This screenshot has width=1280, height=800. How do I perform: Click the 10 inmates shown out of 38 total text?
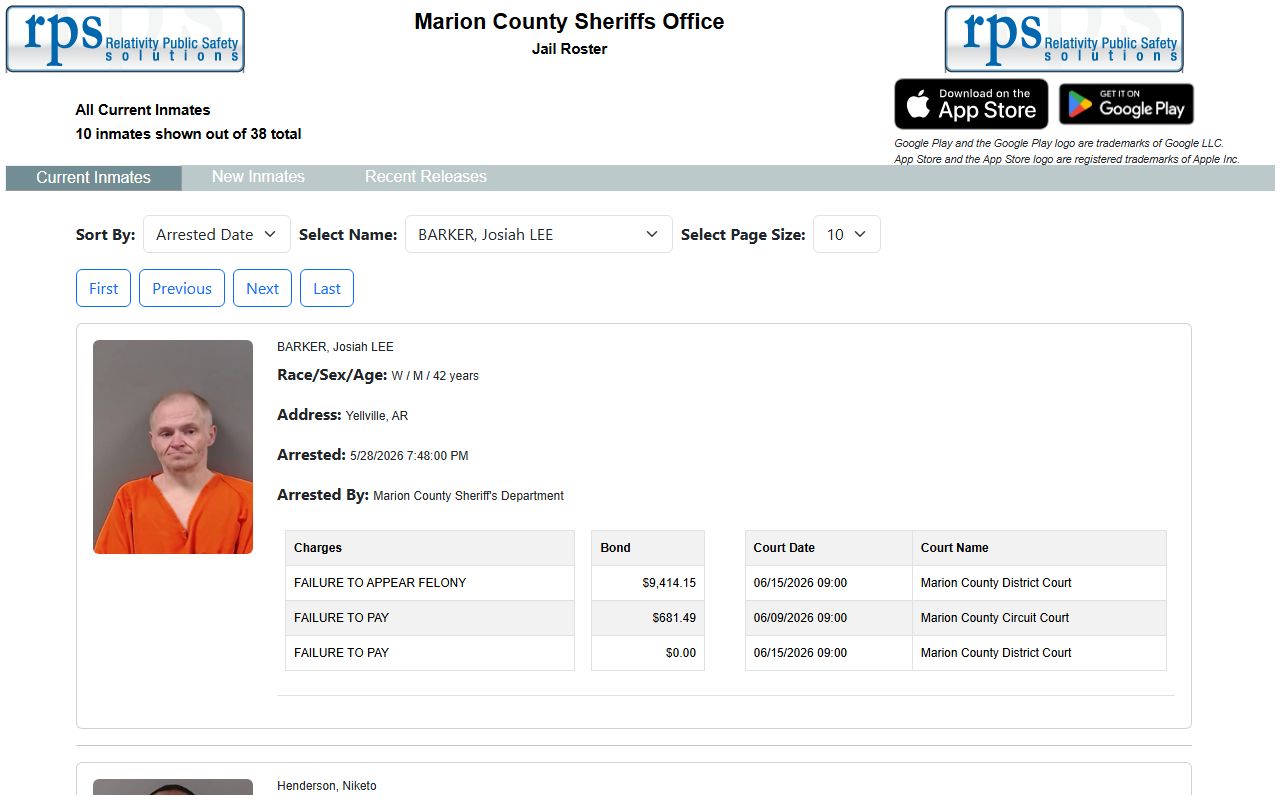tap(188, 134)
